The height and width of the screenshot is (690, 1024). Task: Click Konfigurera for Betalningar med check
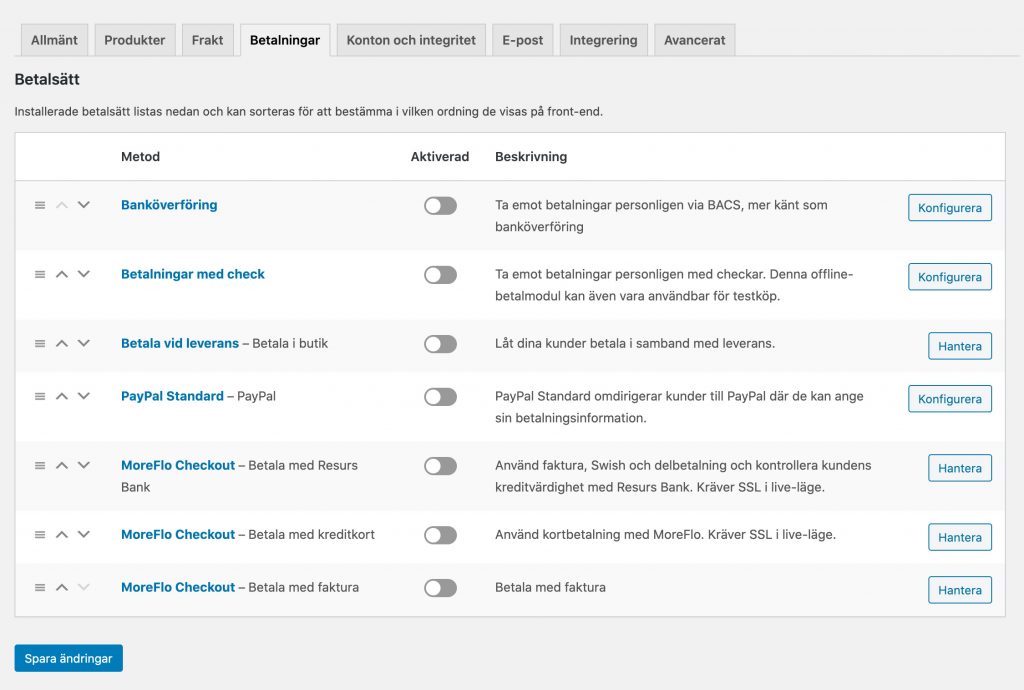[950, 277]
